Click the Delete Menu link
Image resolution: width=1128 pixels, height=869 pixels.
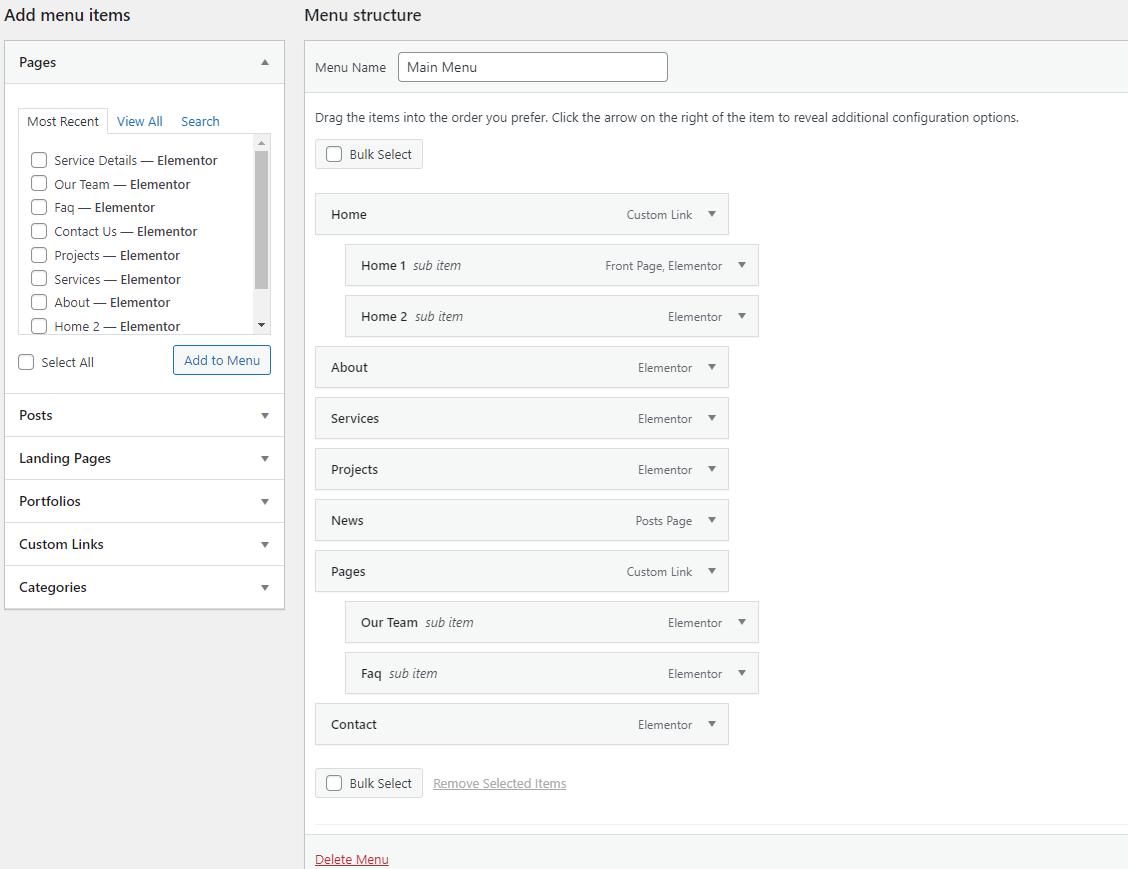click(352, 859)
